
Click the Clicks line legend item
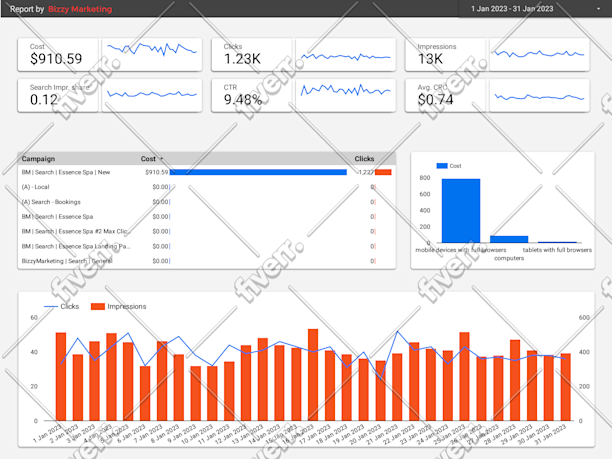[61, 306]
